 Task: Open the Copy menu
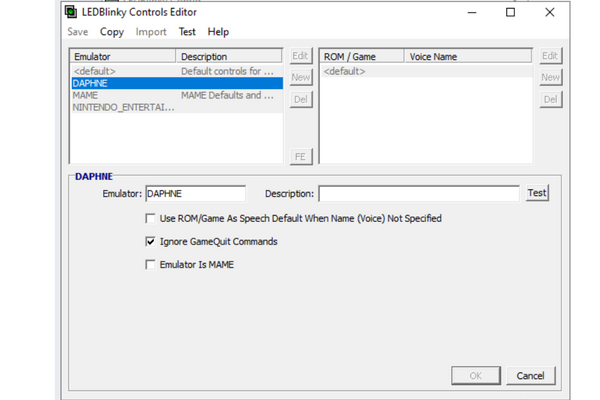(112, 32)
